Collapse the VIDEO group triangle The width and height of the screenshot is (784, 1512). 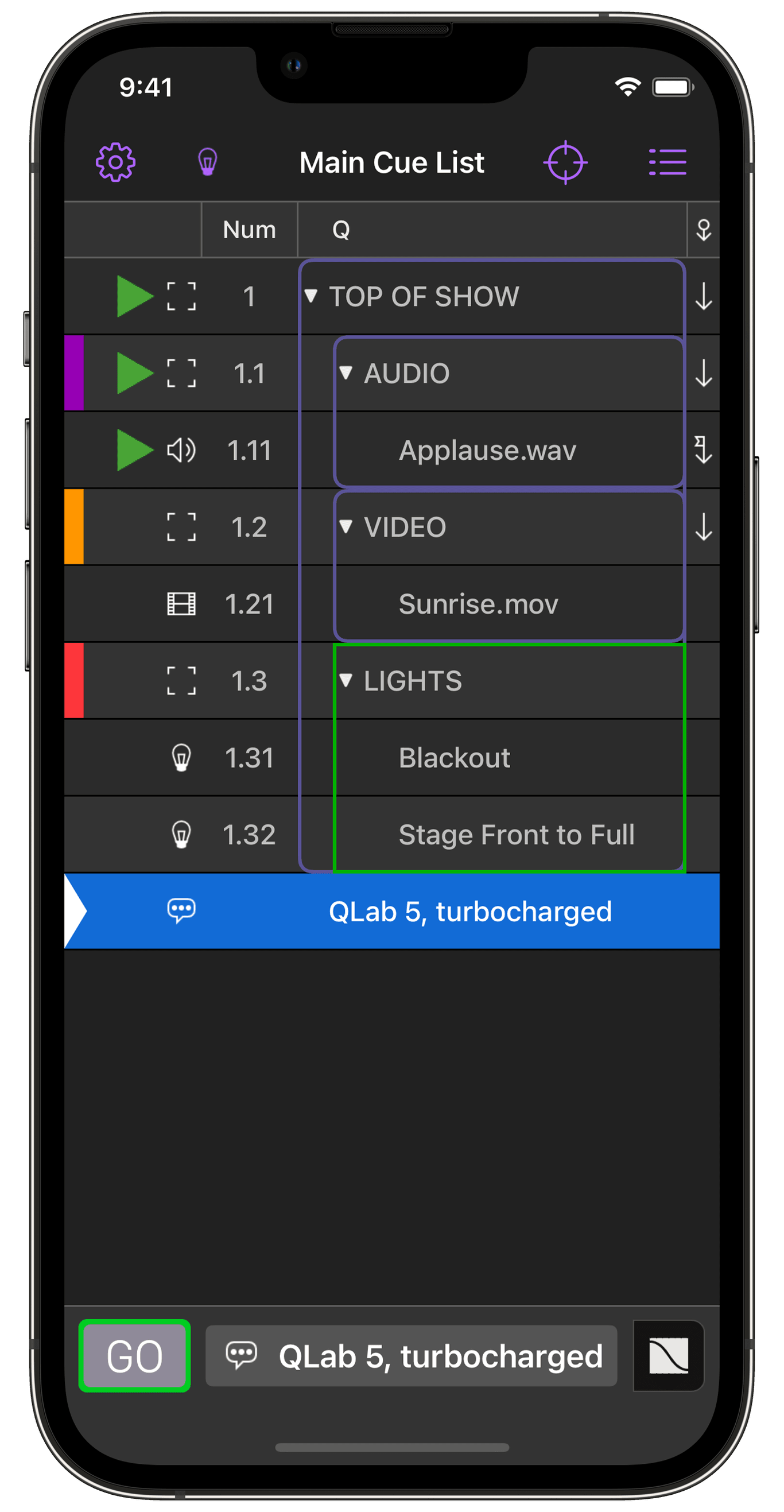point(347,527)
